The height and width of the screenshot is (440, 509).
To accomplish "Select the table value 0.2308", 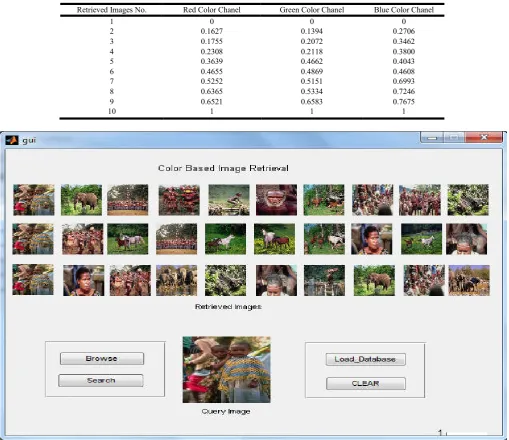I will point(212,51).
